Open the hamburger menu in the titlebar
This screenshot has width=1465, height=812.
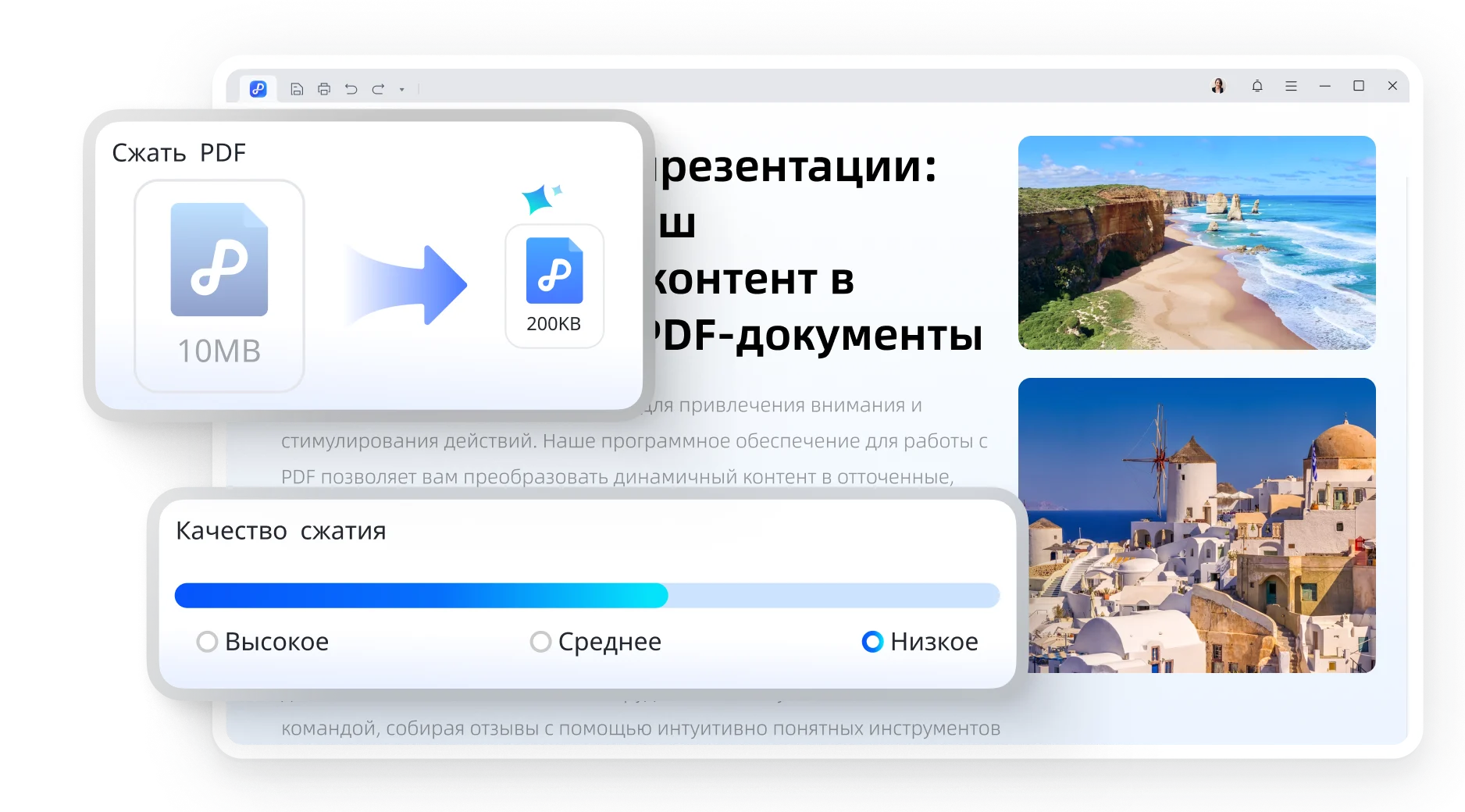pyautogui.click(x=1290, y=86)
